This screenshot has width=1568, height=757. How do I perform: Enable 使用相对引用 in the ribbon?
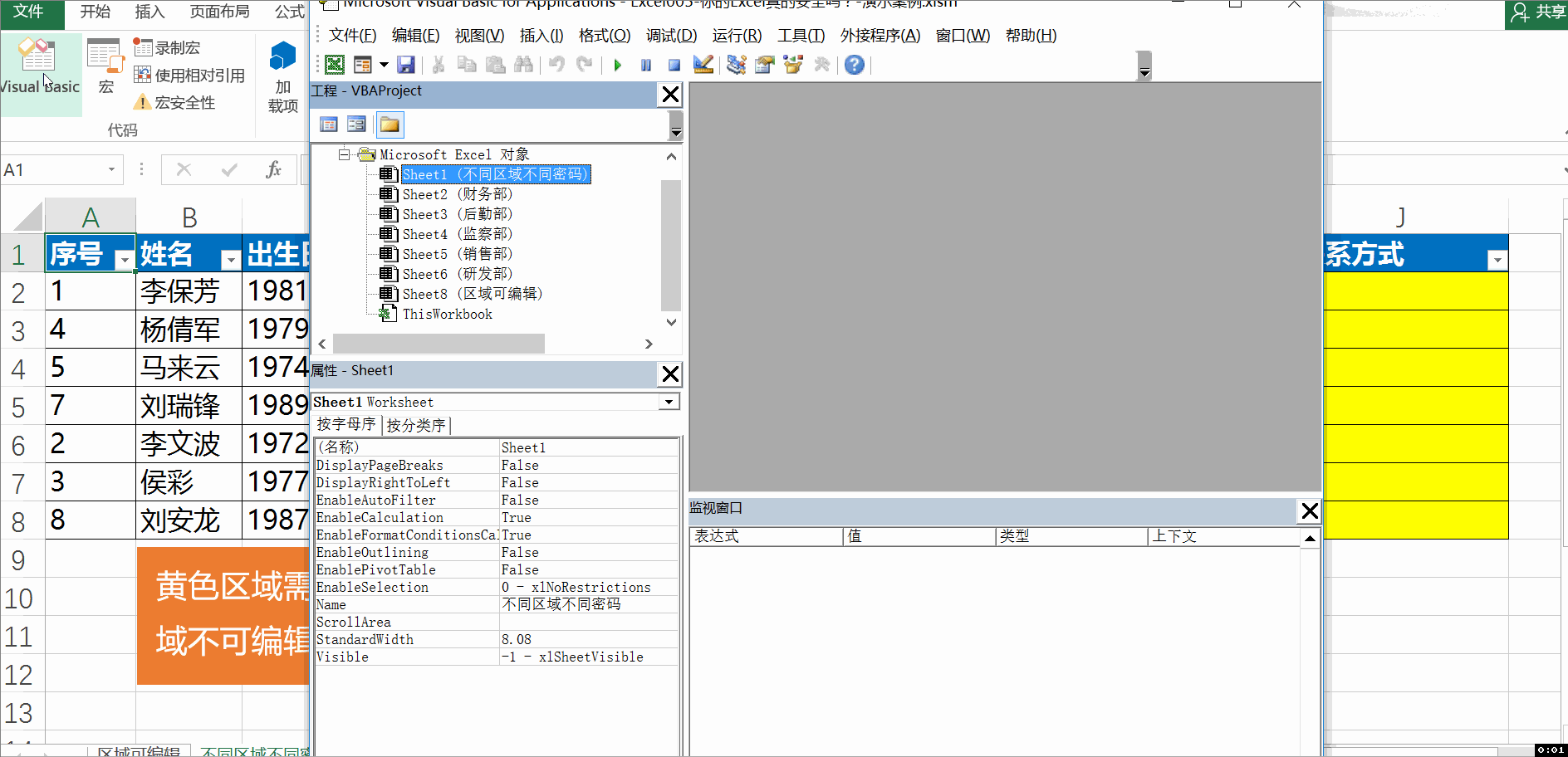click(x=189, y=75)
